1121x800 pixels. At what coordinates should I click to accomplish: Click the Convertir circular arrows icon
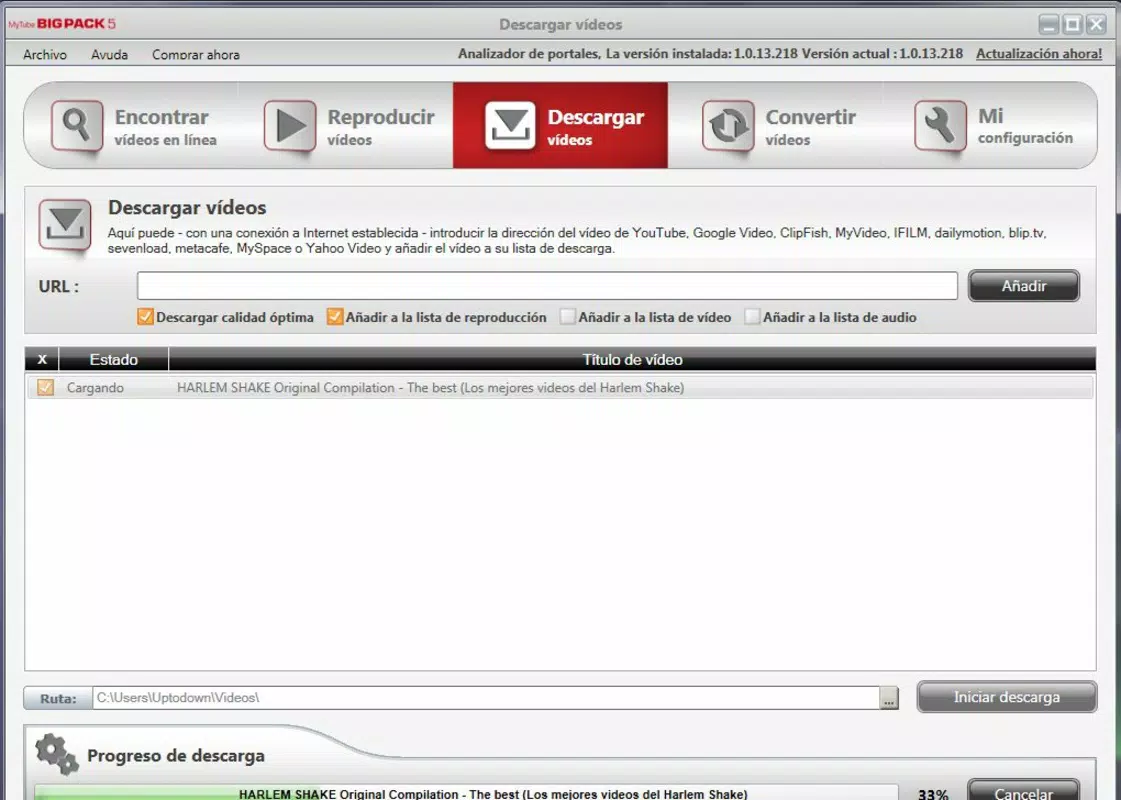coord(728,125)
